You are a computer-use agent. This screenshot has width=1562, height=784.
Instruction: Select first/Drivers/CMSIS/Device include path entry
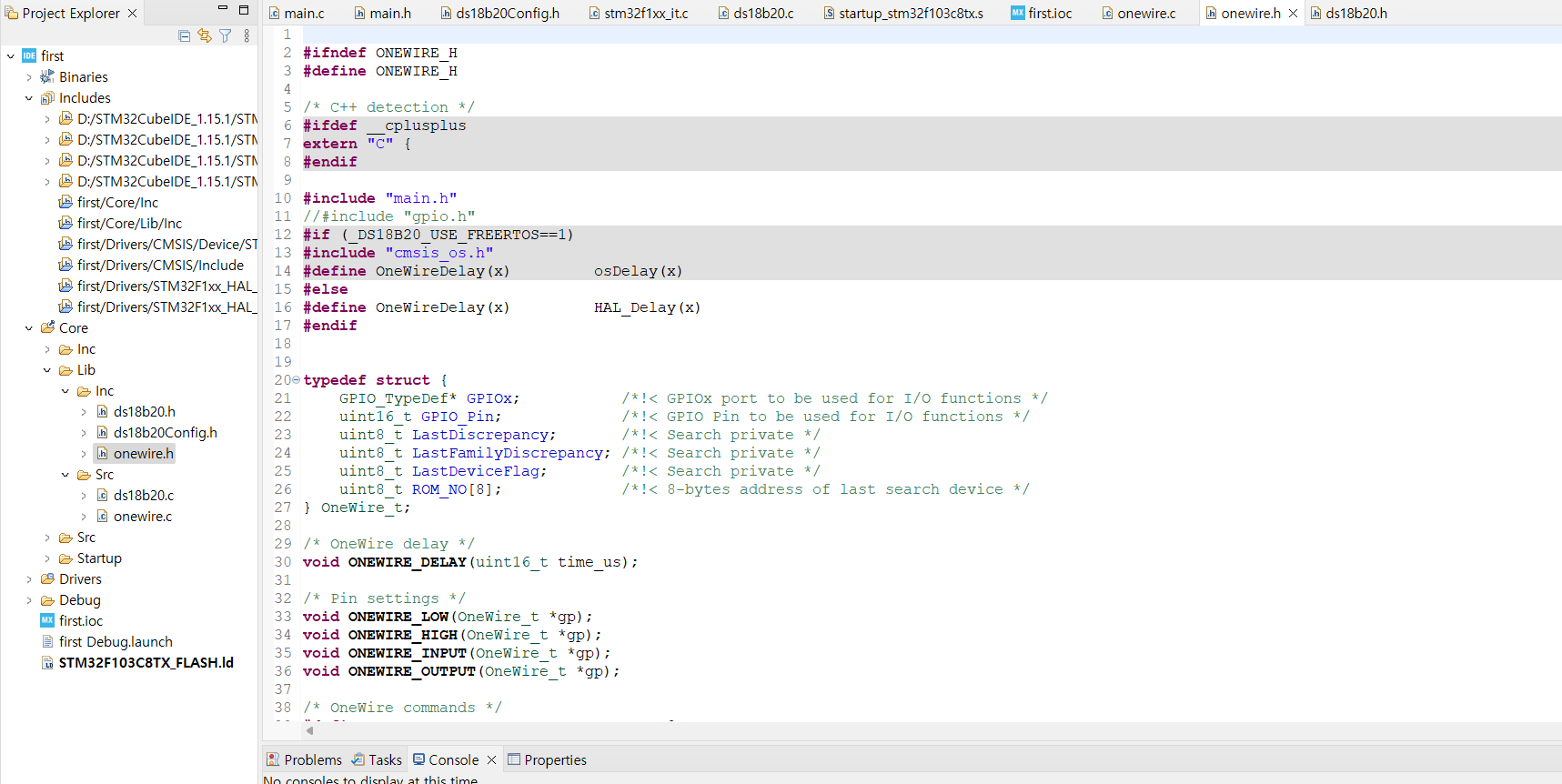pyautogui.click(x=167, y=245)
